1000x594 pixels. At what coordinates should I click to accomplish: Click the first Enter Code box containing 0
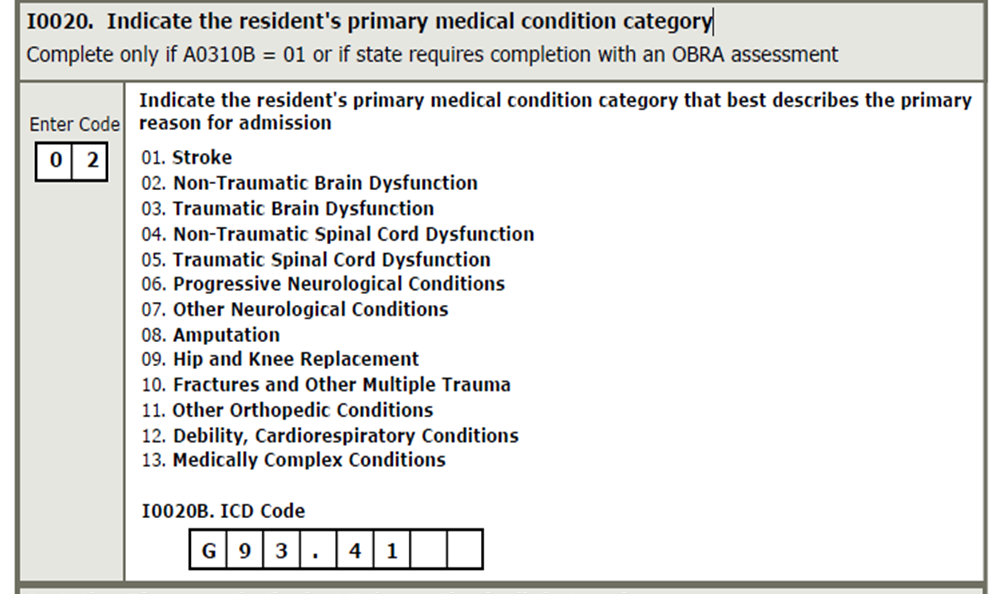(54, 161)
